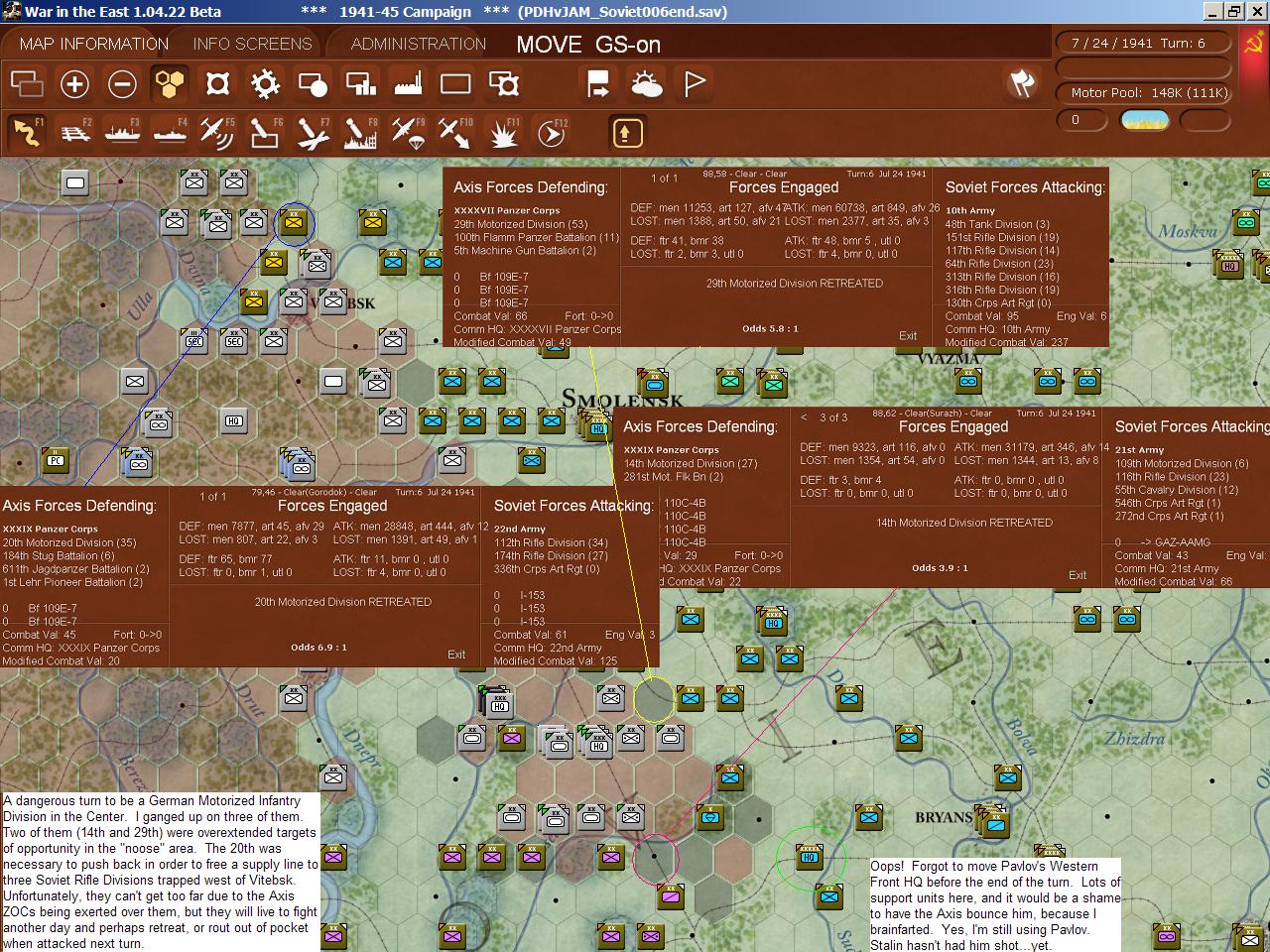Click the clear weather sky indicator
The height and width of the screenshot is (952, 1270).
(x=1144, y=120)
